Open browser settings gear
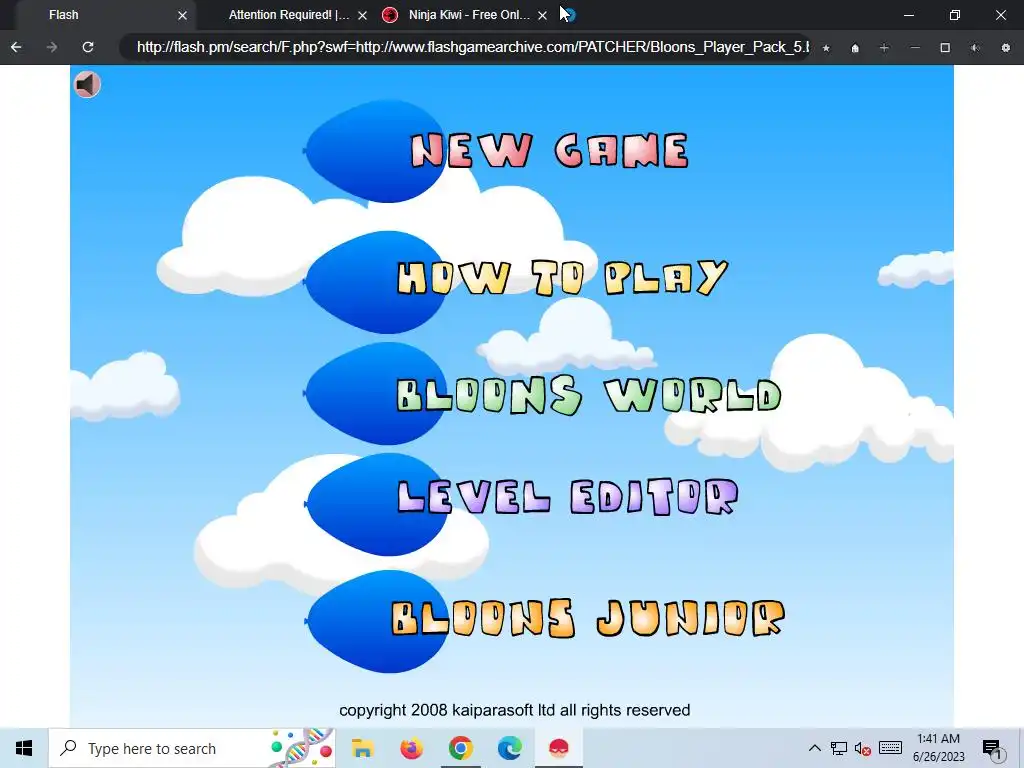This screenshot has height=768, width=1024. click(1006, 48)
